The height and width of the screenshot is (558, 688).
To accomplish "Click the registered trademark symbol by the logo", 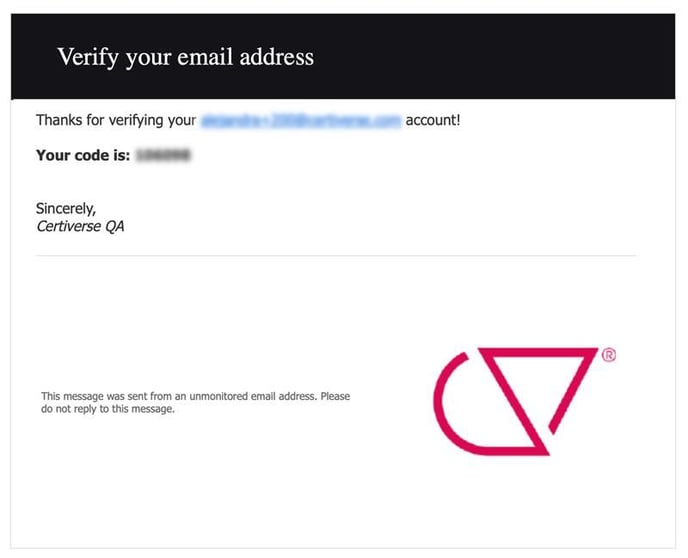I will [x=609, y=355].
